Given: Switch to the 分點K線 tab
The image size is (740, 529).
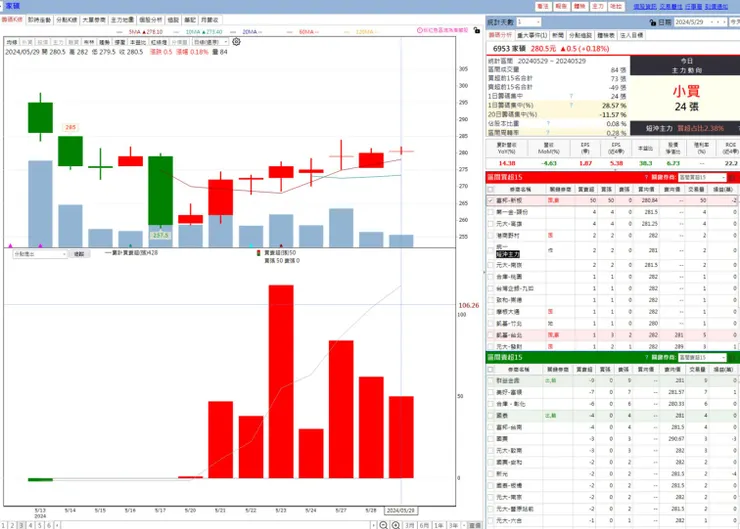Looking at the screenshot, I should click(67, 20).
